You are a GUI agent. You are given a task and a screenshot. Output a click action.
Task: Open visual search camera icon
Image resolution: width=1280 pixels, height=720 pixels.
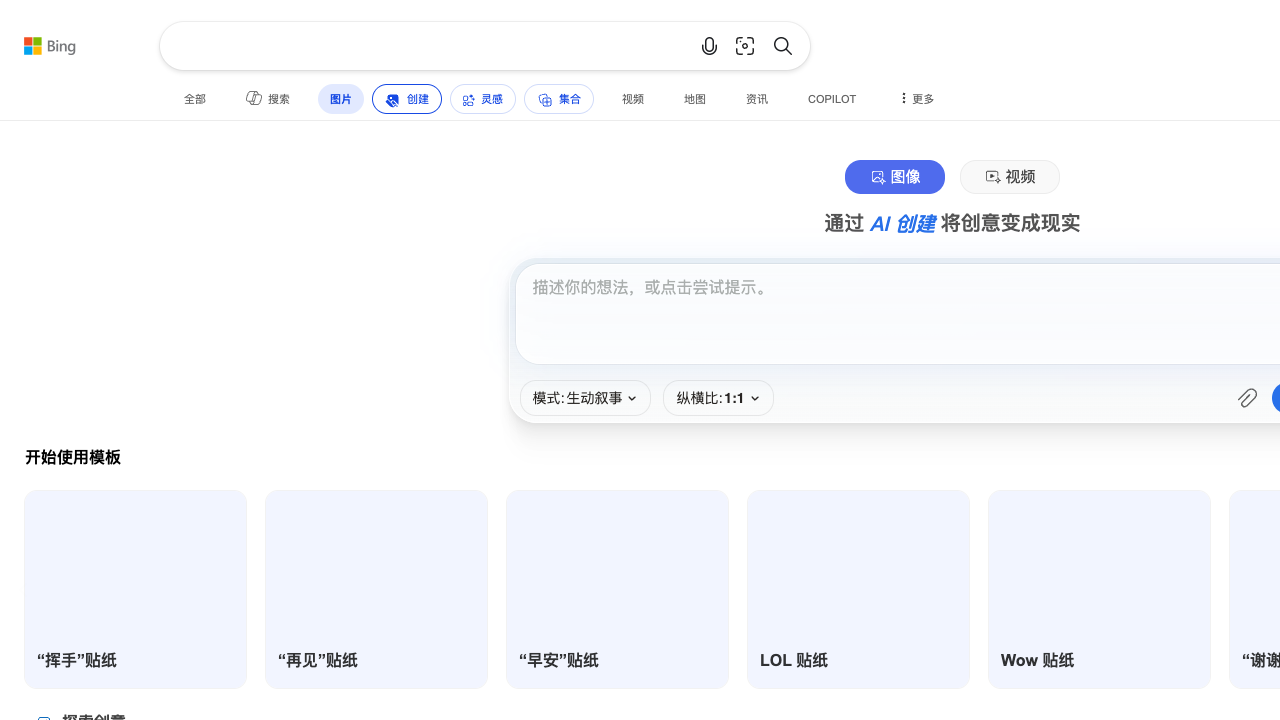tap(745, 46)
